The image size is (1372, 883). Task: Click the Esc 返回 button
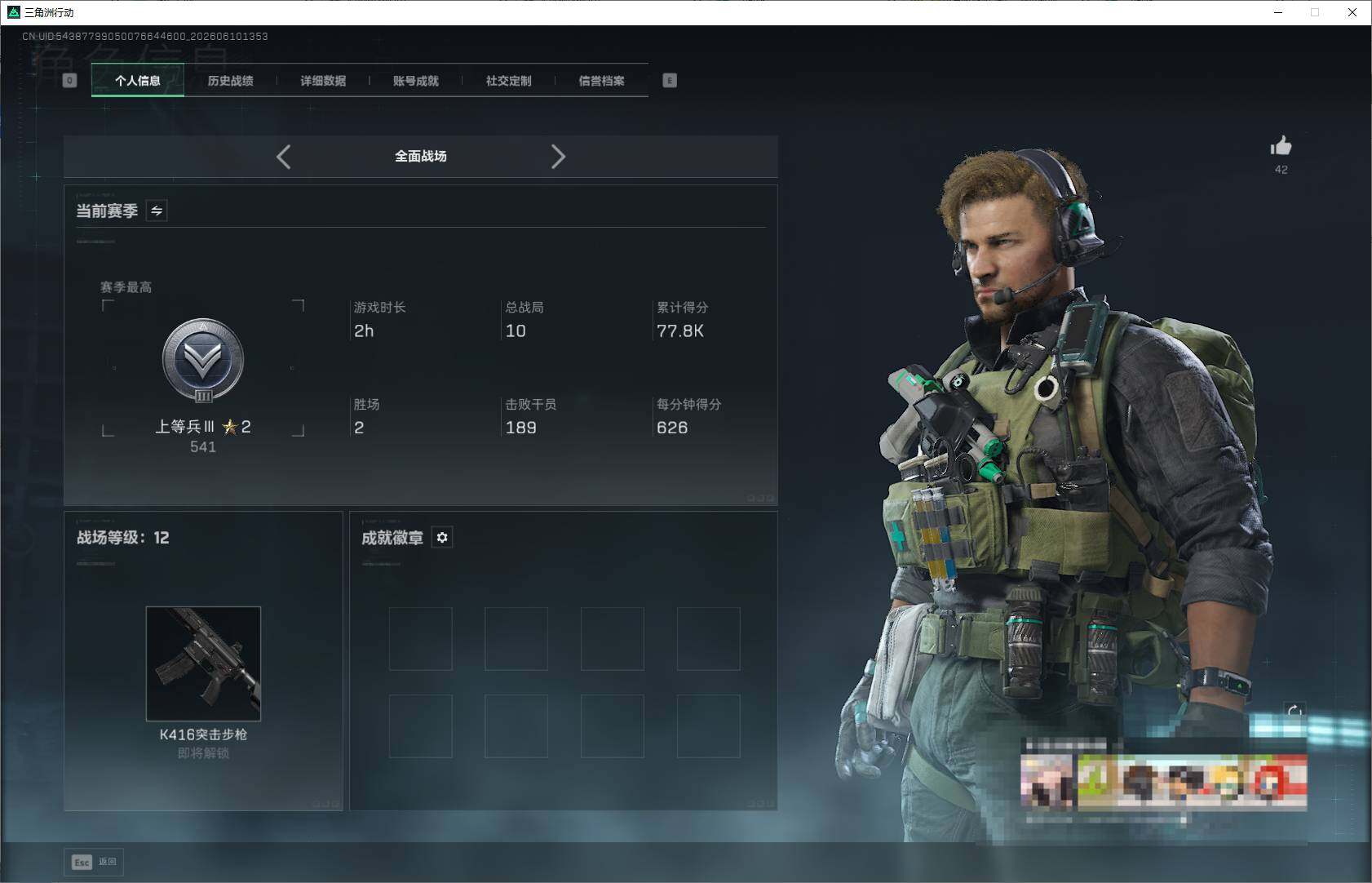coord(94,862)
